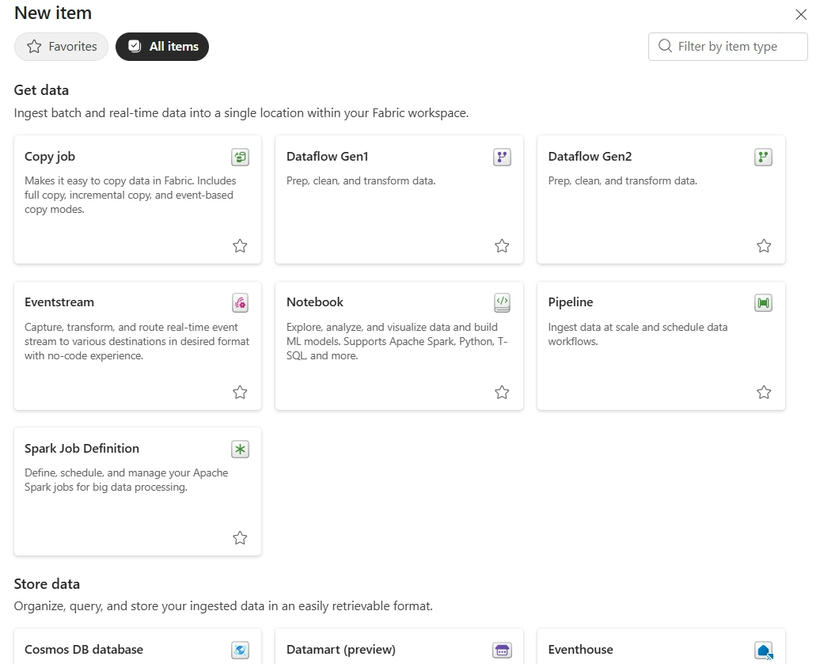Choose the Spark Job Definition title
The width and height of the screenshot is (820, 664).
[x=82, y=449]
